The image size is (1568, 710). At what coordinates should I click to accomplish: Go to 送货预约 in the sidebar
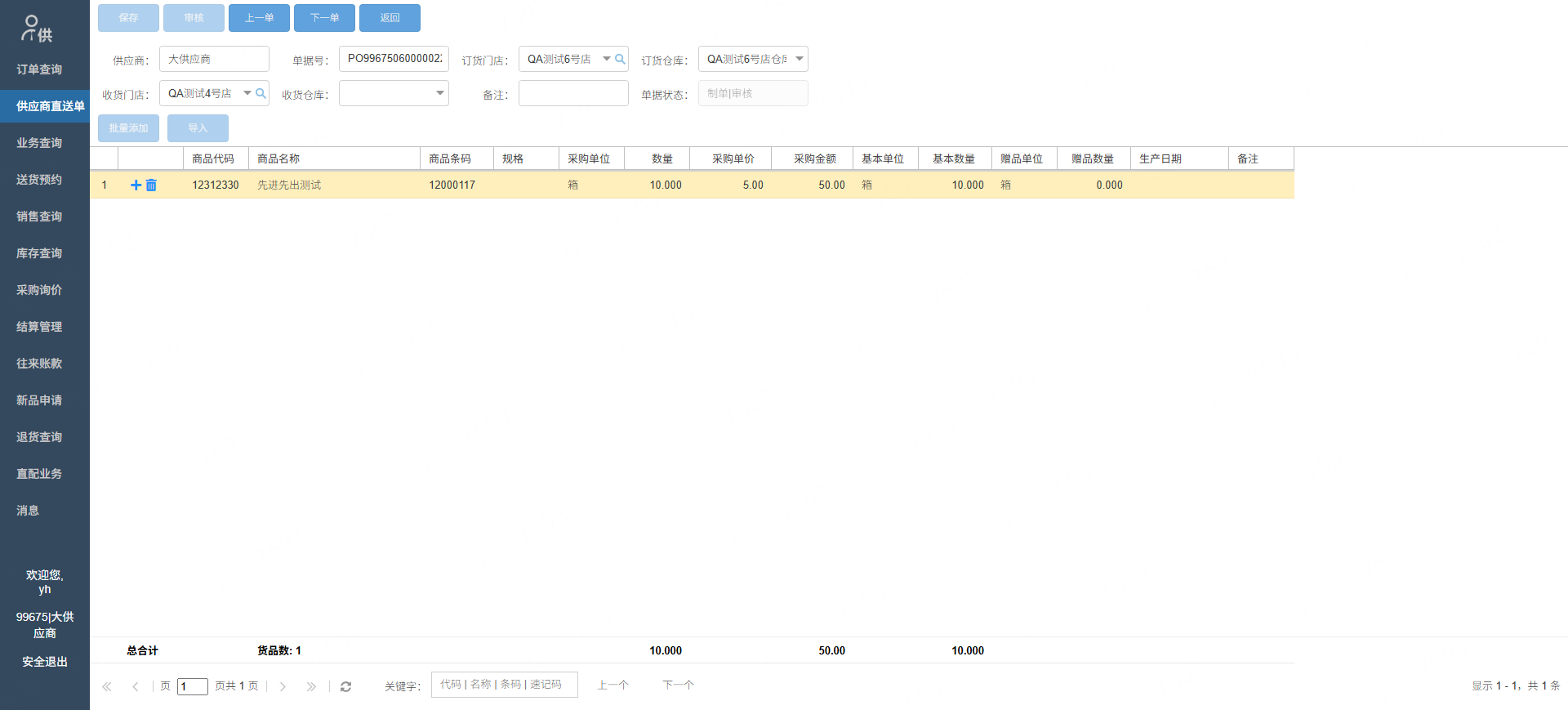click(x=45, y=180)
